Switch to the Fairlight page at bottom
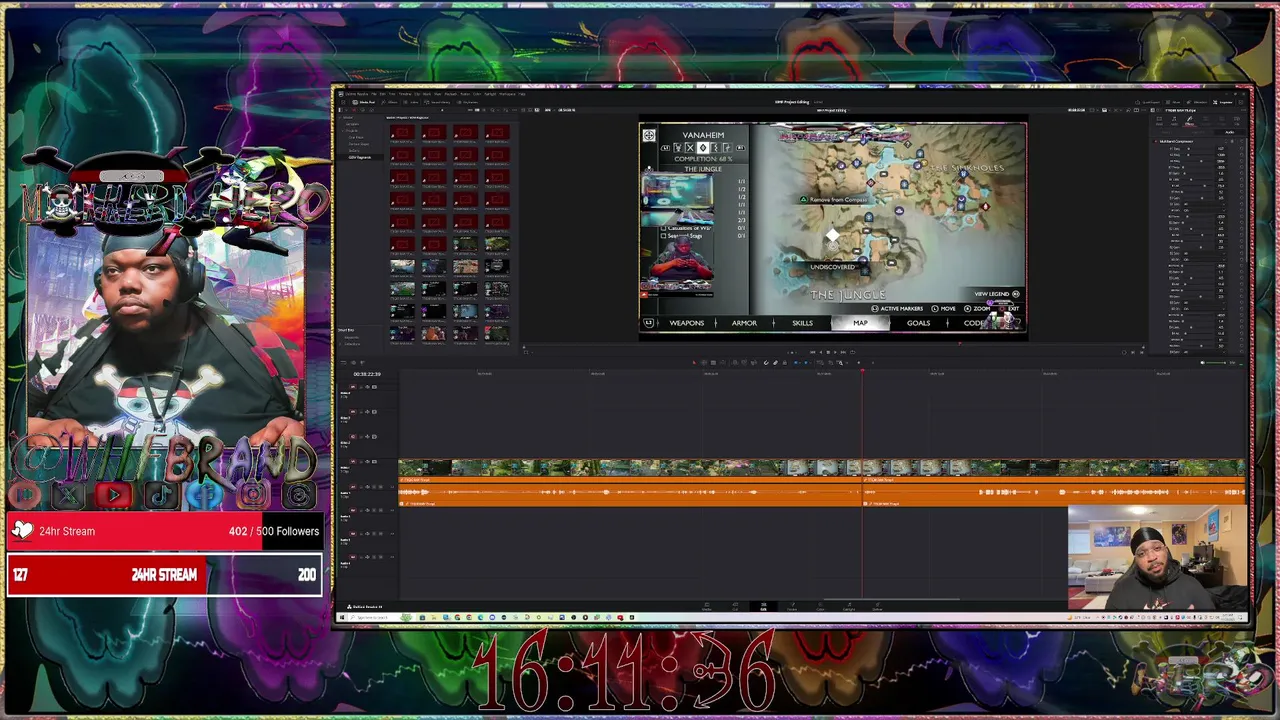This screenshot has width=1280, height=720. point(849,607)
